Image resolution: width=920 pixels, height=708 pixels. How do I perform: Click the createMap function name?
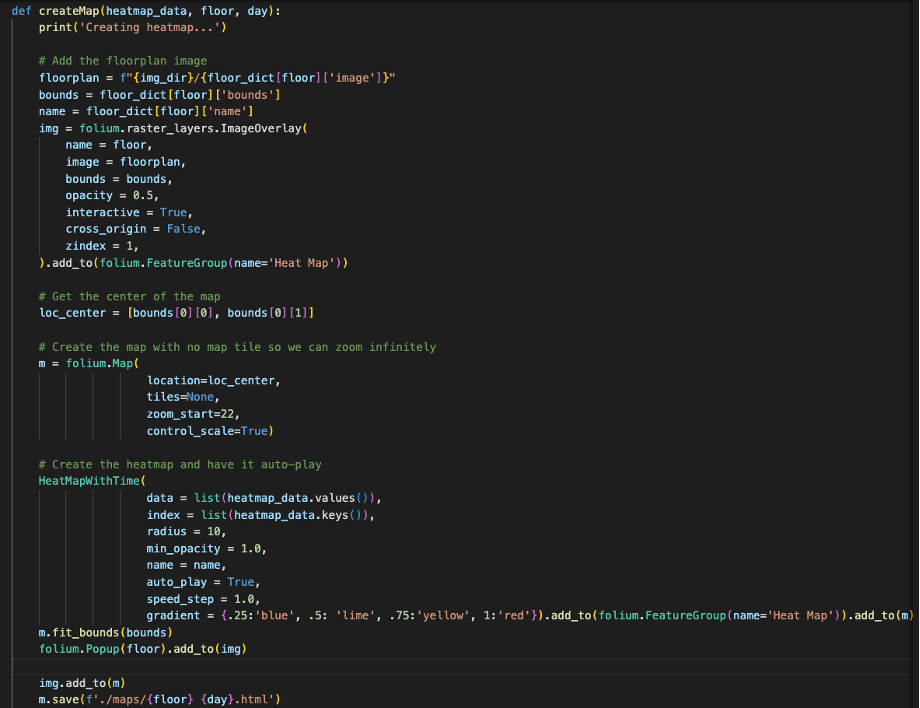[69, 10]
